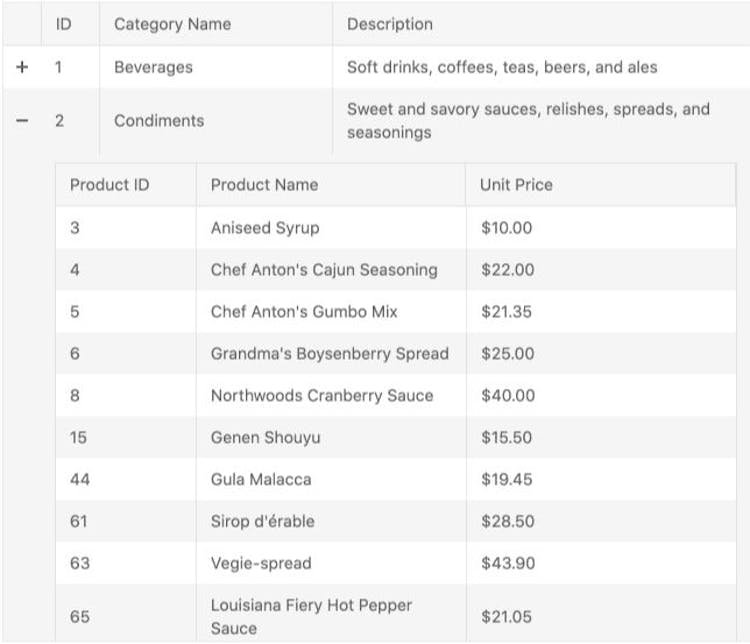Select Louisiana Fiery Hot Pepper Sauce row
Image resolution: width=750 pixels, height=644 pixels.
(311, 616)
